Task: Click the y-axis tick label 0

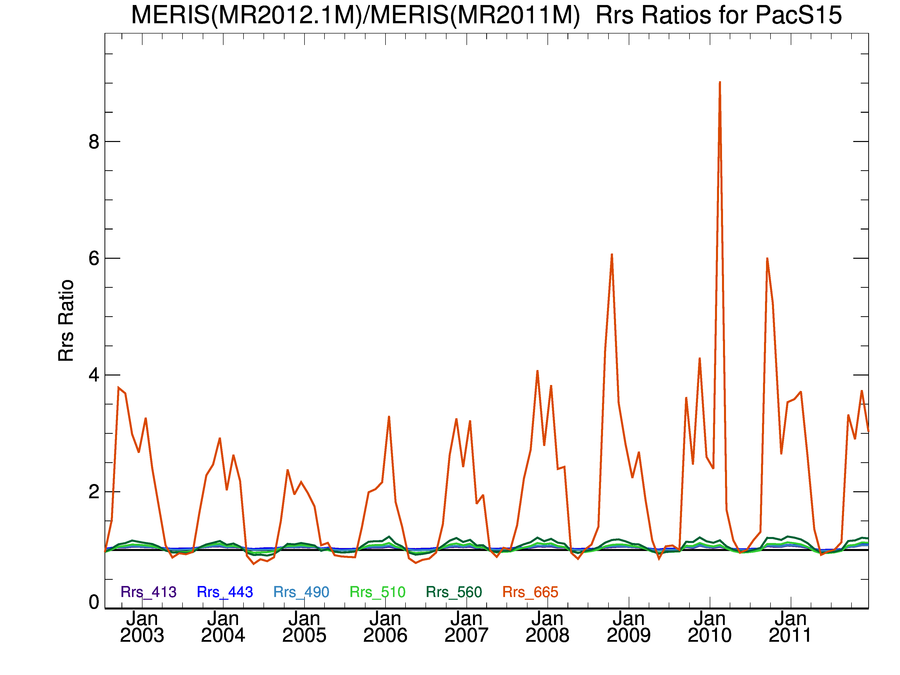Action: pyautogui.click(x=94, y=602)
